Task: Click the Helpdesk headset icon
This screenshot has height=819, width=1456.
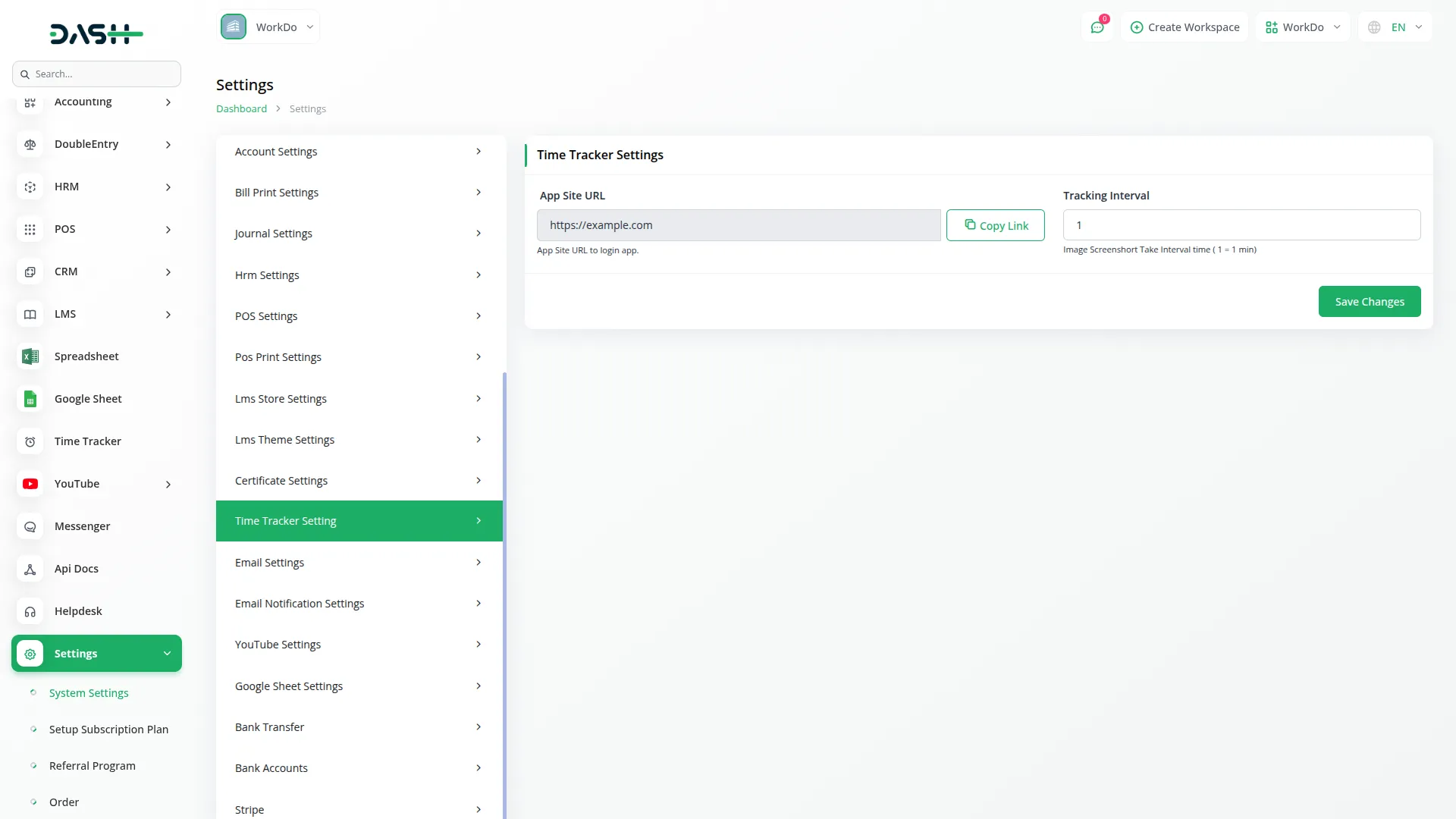Action: click(30, 611)
